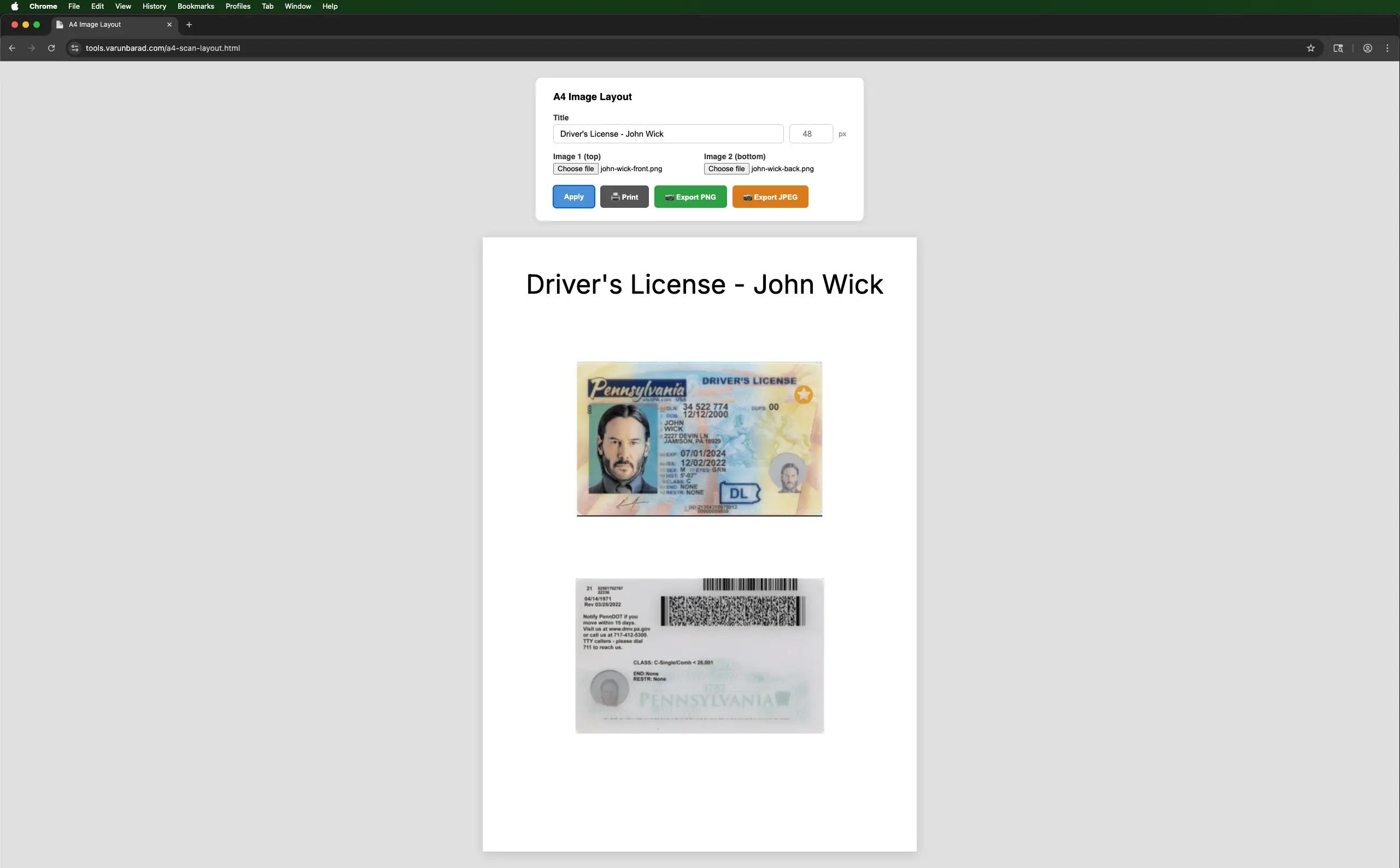Export the layout as JPEG
The width and height of the screenshot is (1400, 868).
point(770,196)
